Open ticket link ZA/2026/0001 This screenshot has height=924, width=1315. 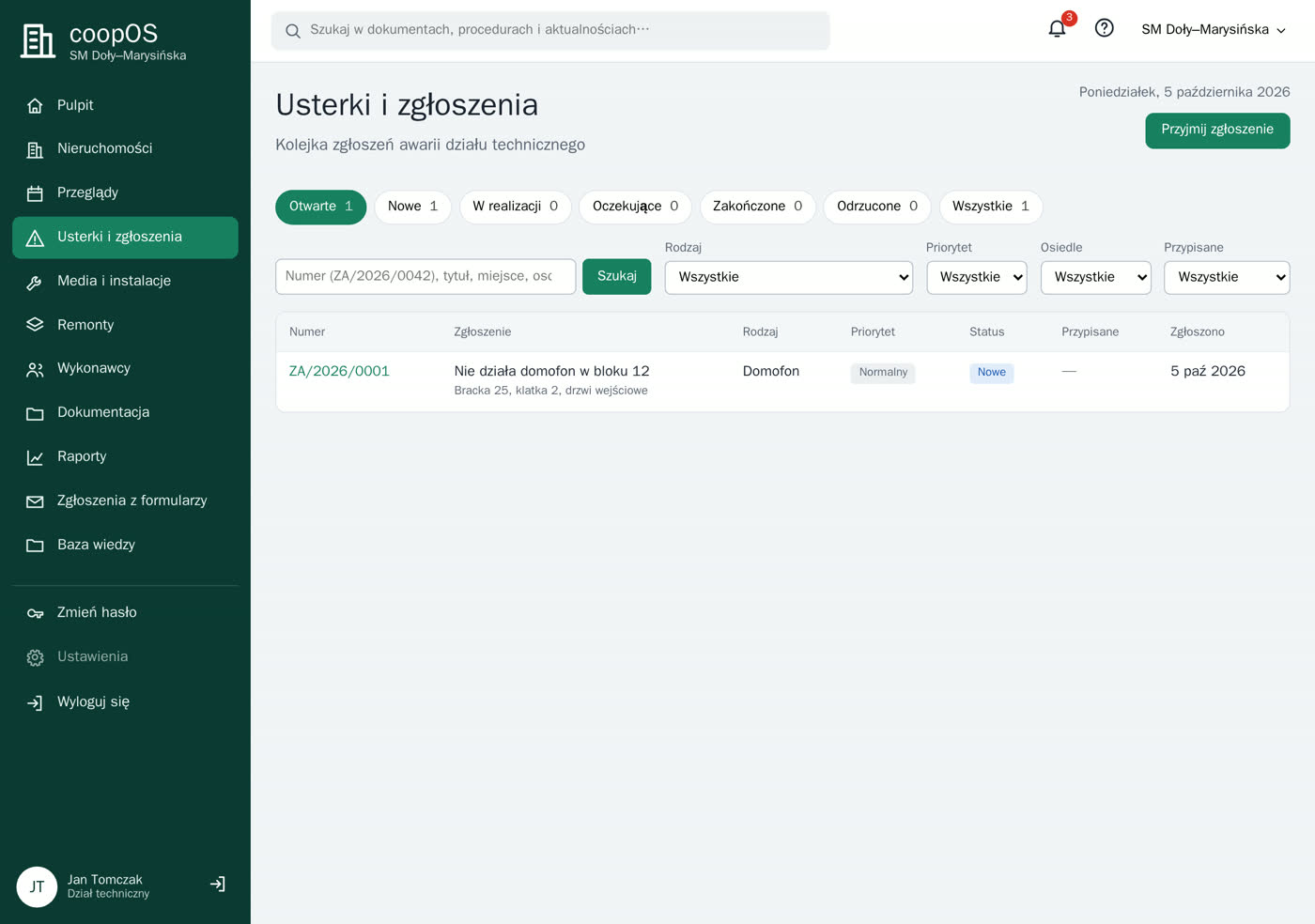(x=339, y=371)
